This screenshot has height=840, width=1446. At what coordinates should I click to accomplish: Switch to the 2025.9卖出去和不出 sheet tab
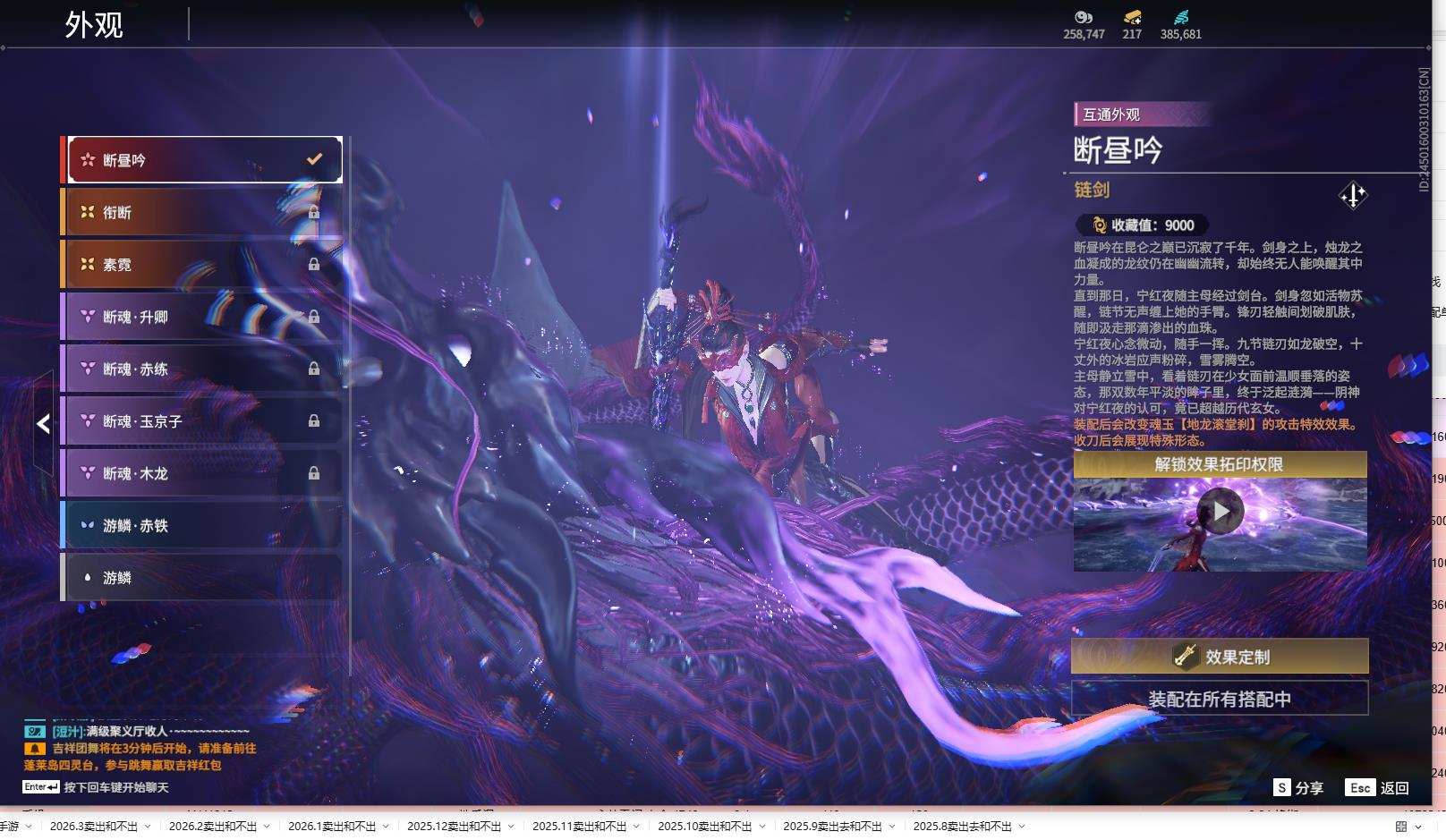(x=833, y=827)
